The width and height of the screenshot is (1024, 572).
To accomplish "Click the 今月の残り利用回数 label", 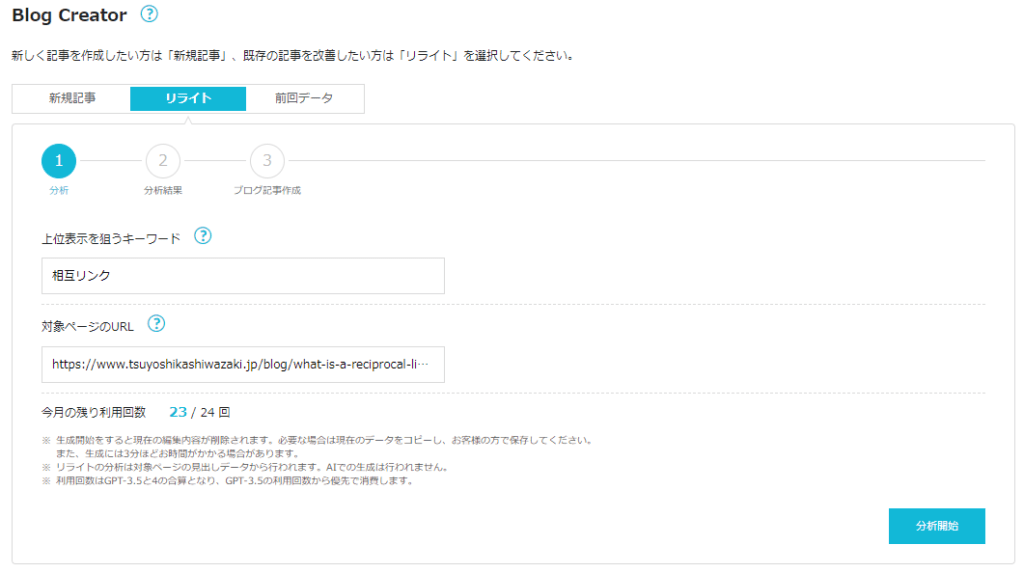I will click(x=93, y=412).
